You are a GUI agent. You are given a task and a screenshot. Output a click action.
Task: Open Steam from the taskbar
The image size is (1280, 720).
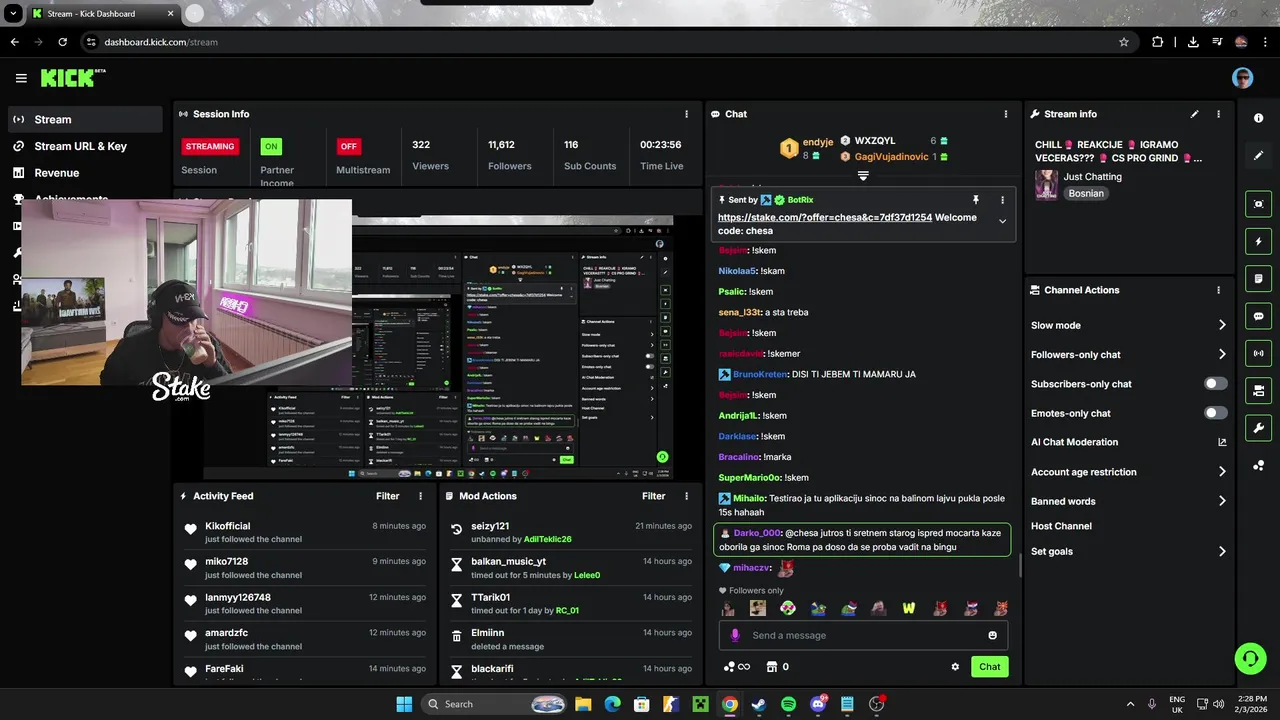click(759, 704)
